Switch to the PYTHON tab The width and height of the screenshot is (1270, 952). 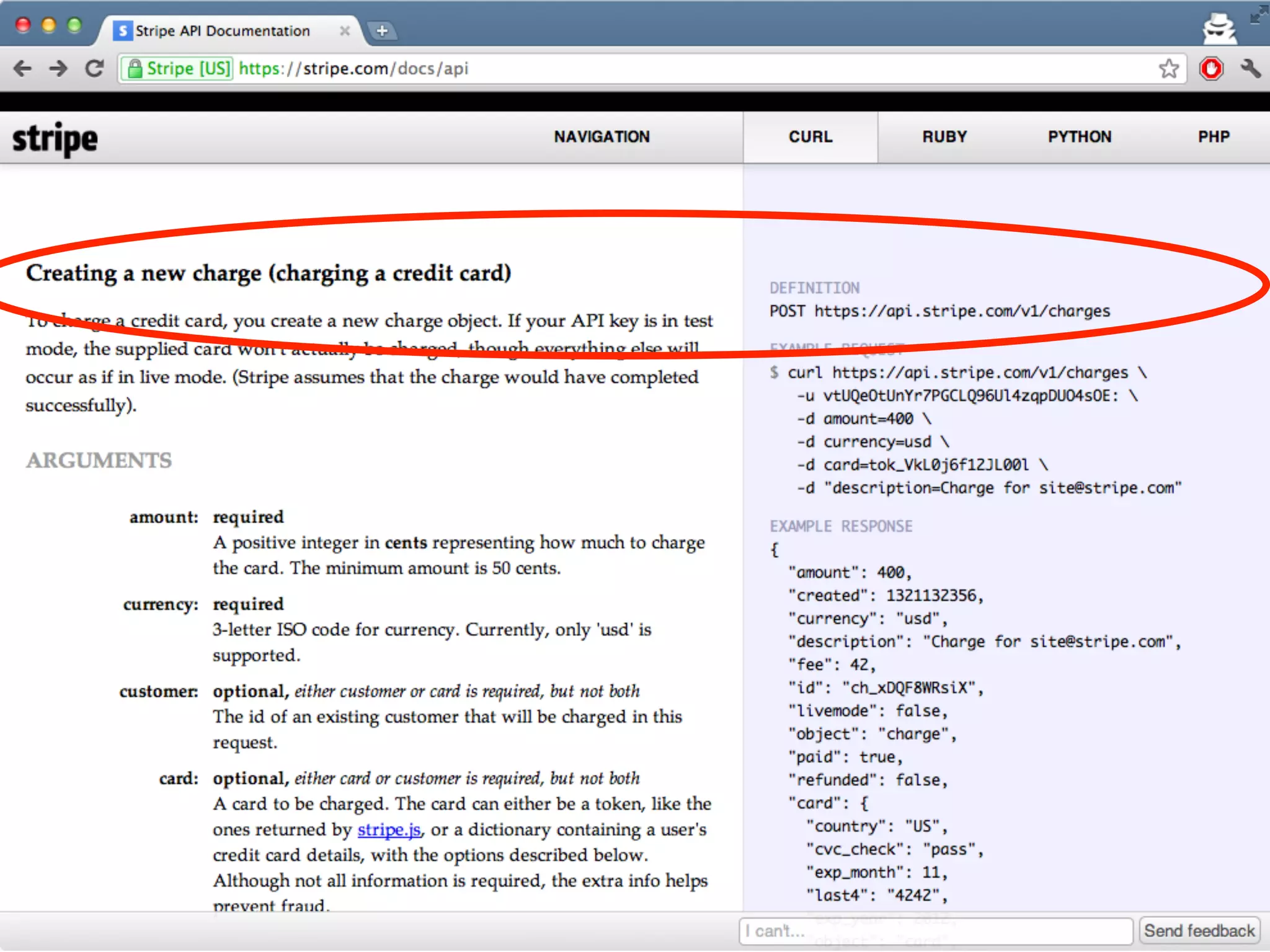click(1079, 137)
